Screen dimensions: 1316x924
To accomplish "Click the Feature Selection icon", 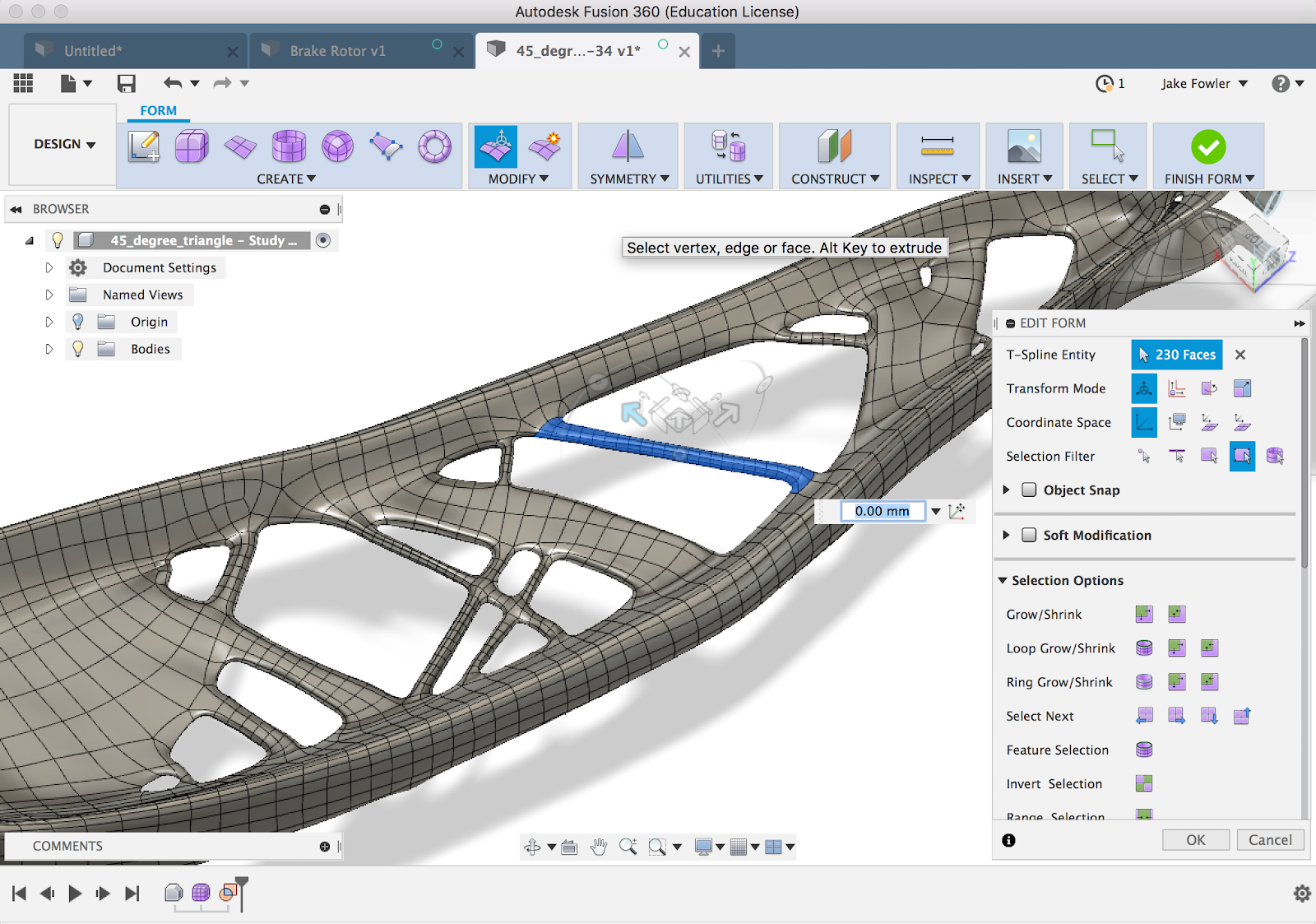I will tap(1143, 750).
